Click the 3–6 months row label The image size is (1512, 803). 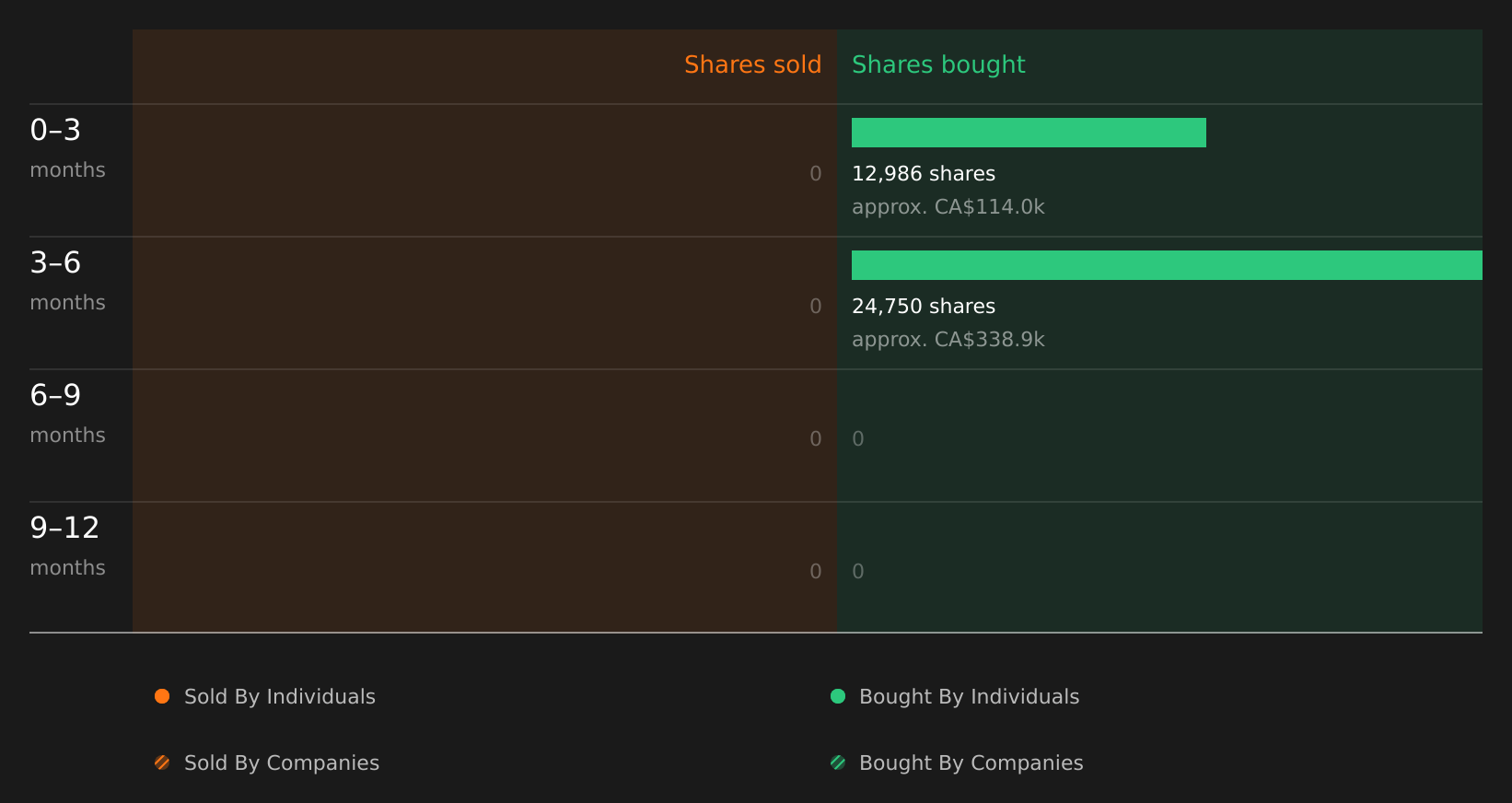pyautogui.click(x=67, y=281)
